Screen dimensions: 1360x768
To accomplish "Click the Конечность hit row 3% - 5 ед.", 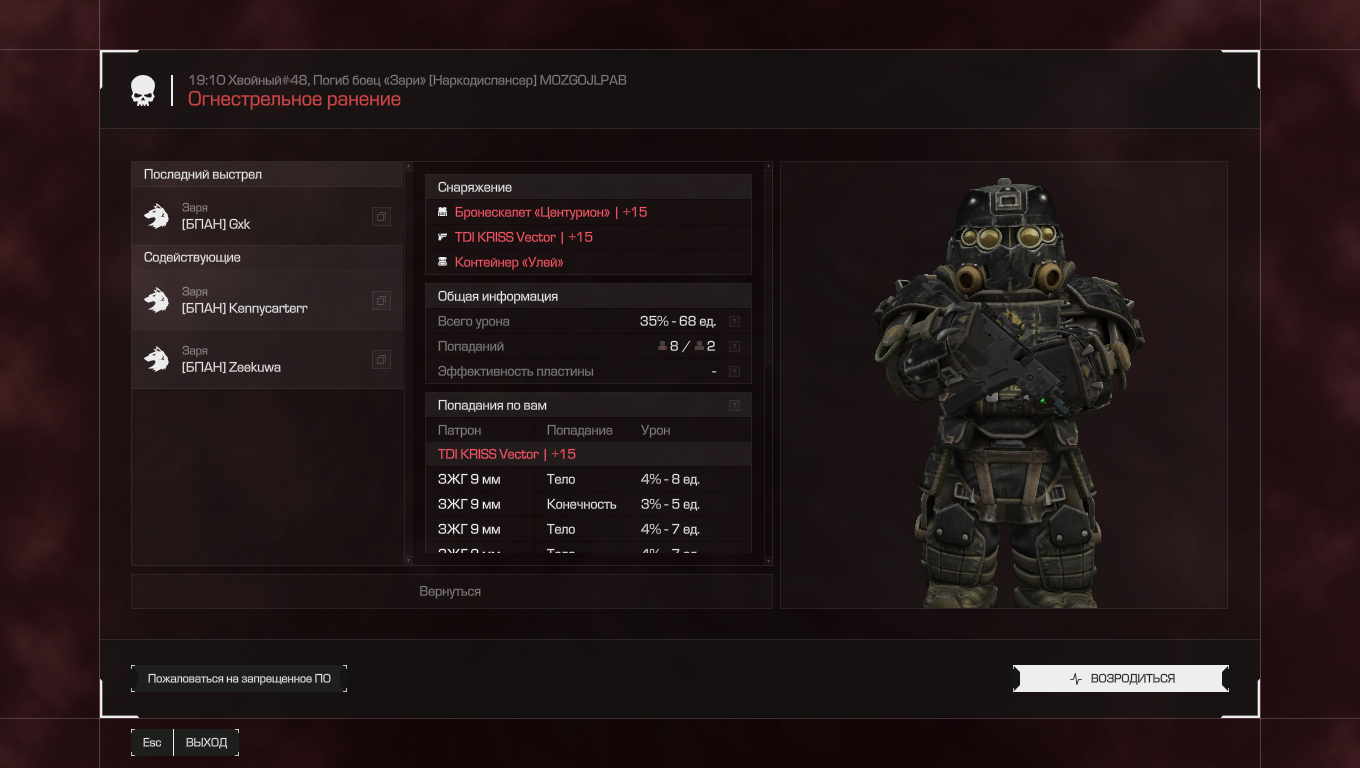I will click(588, 504).
